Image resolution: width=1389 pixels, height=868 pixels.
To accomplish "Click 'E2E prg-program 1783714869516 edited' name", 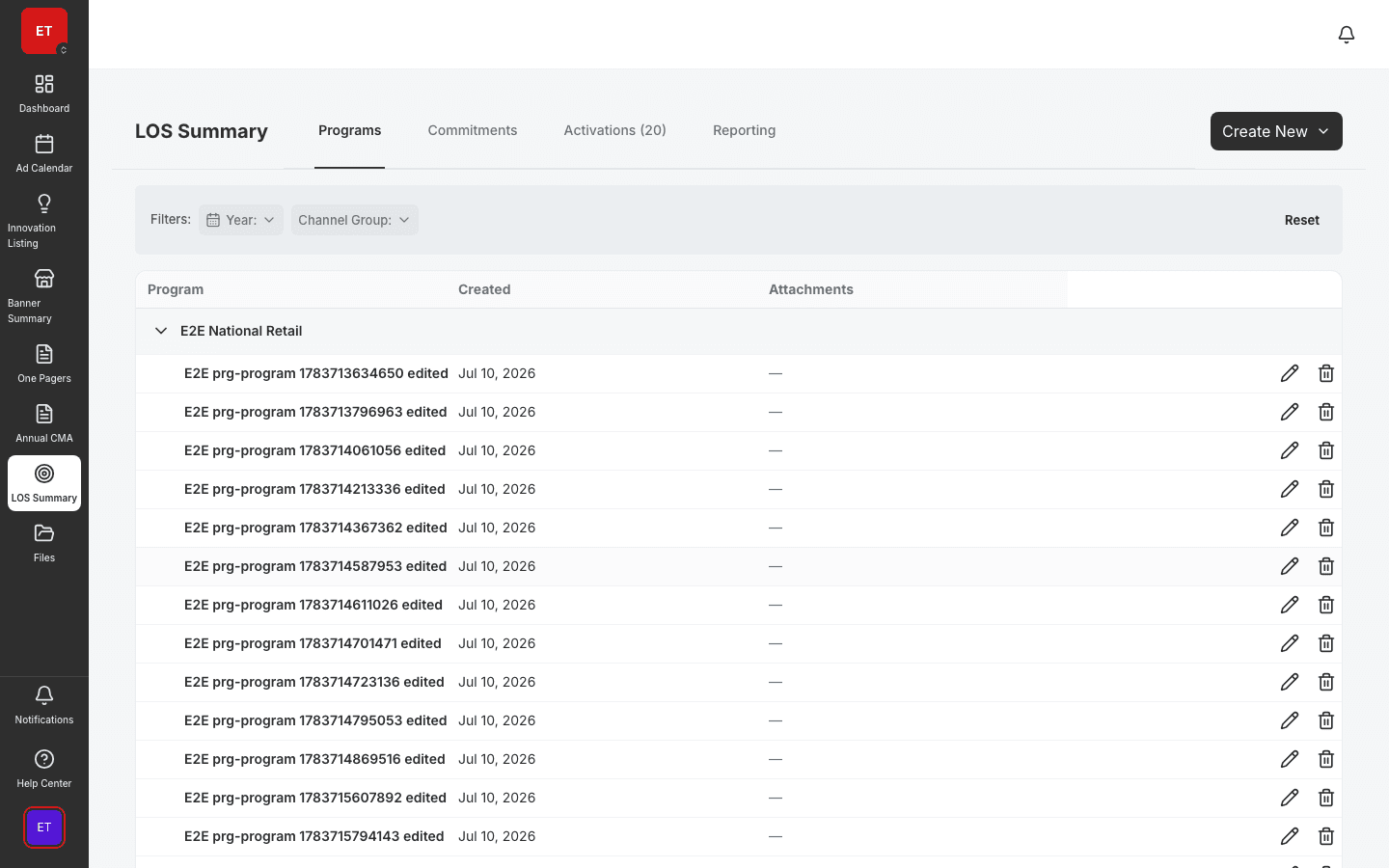I will (314, 759).
